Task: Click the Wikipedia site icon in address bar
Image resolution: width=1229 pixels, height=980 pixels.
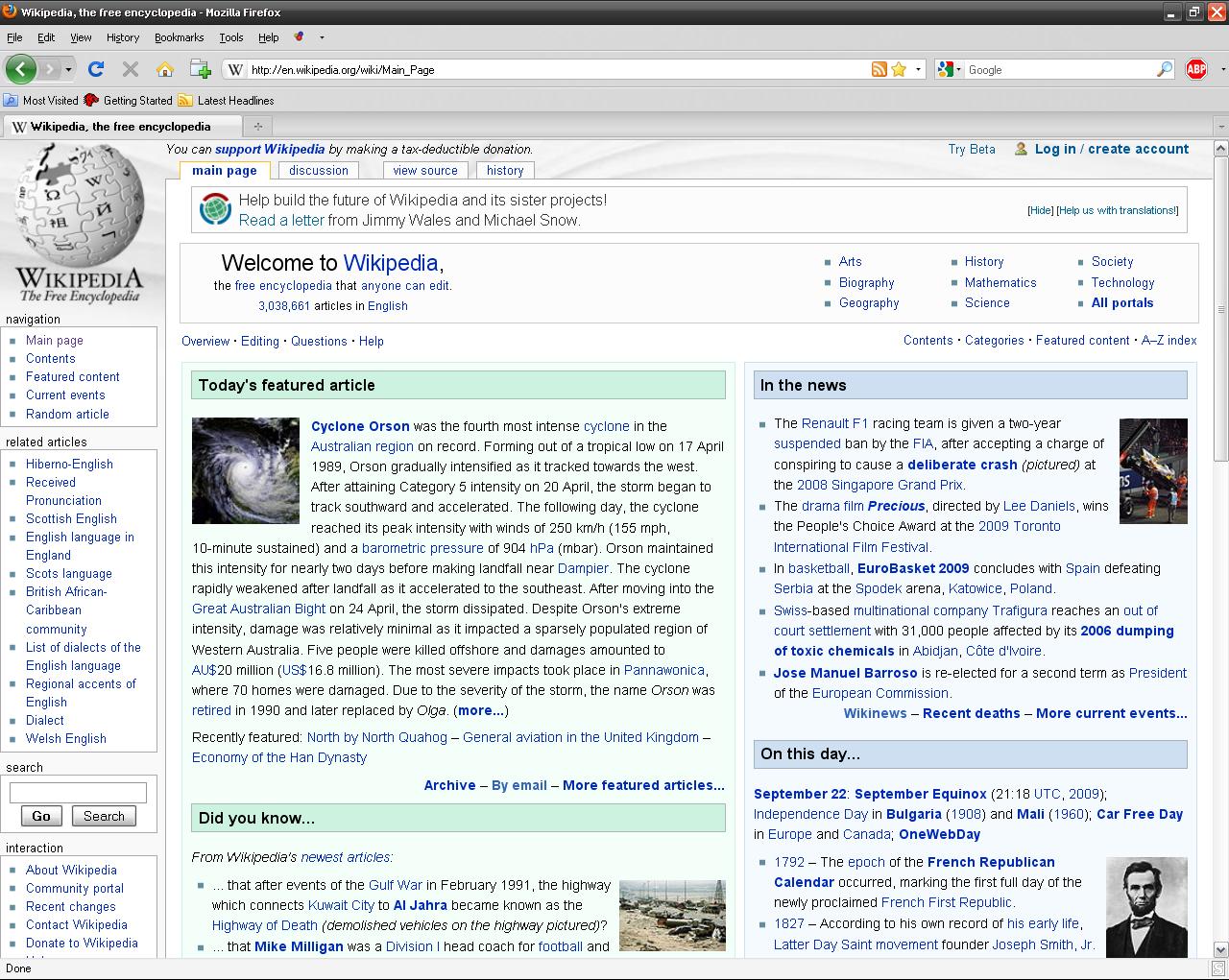Action: click(x=236, y=69)
